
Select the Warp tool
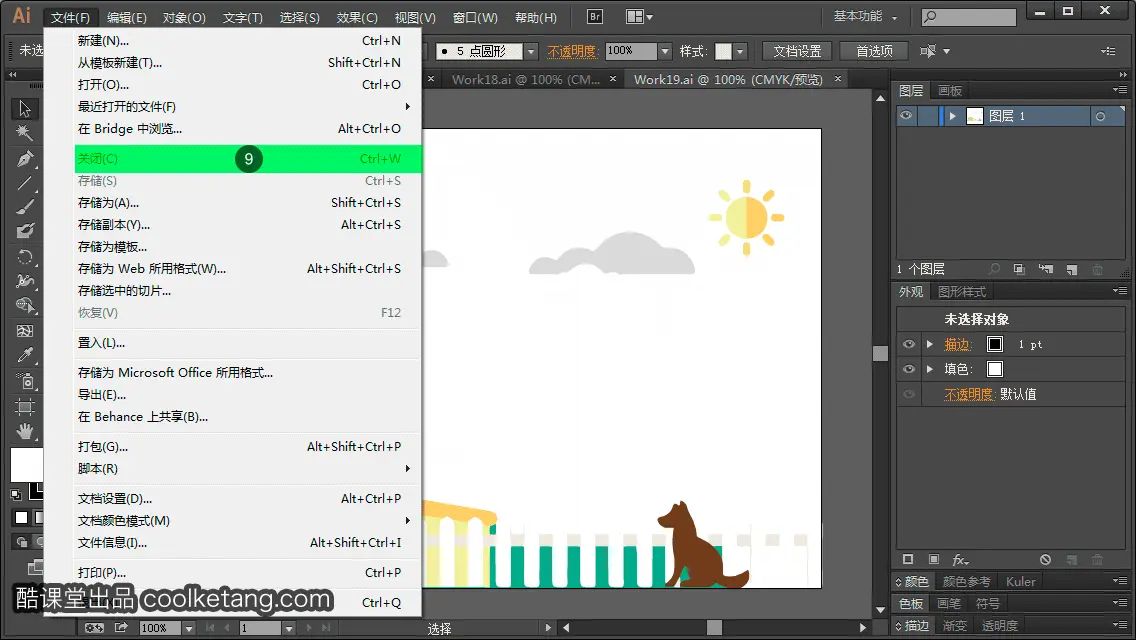[x=25, y=281]
